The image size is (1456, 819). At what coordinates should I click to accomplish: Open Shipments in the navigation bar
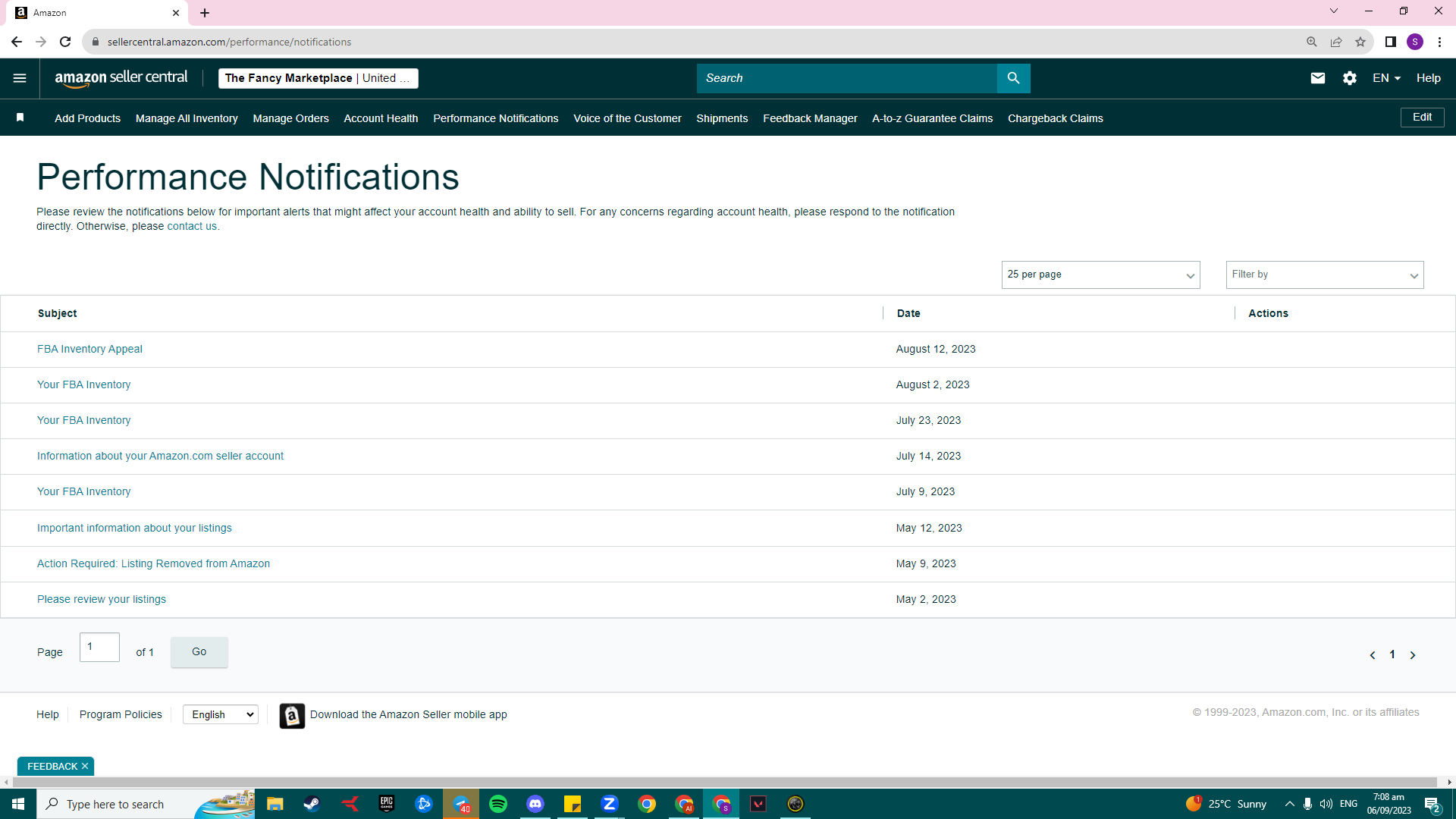[x=722, y=118]
